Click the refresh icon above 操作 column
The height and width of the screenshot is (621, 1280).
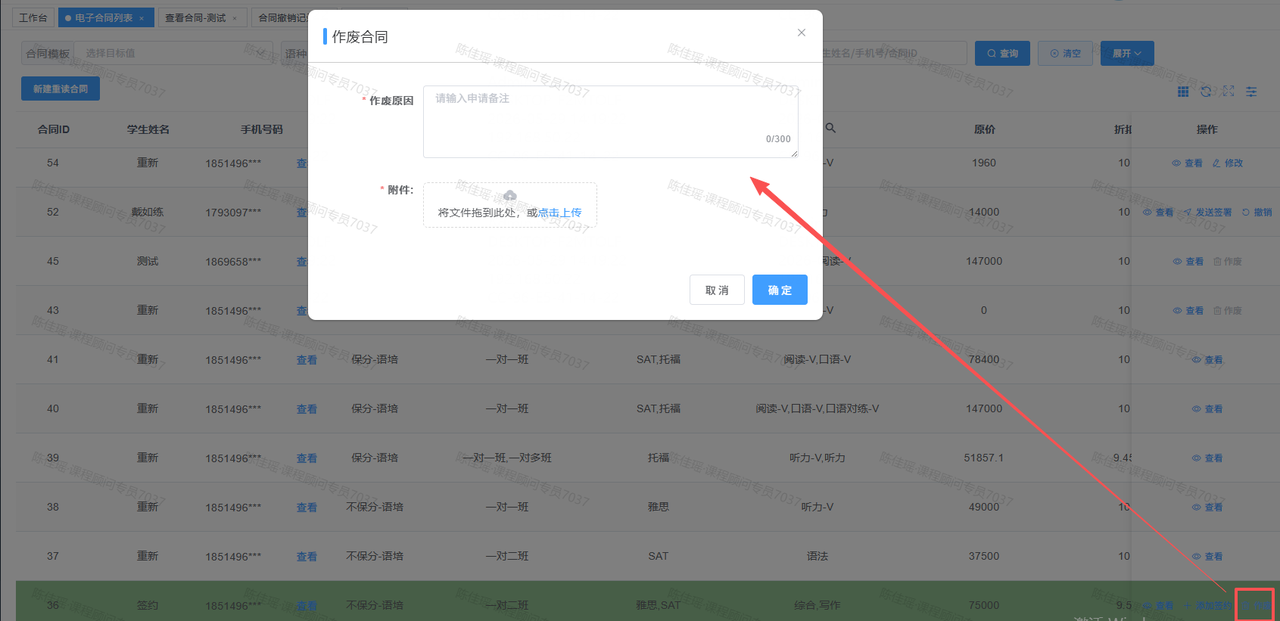tap(1206, 91)
